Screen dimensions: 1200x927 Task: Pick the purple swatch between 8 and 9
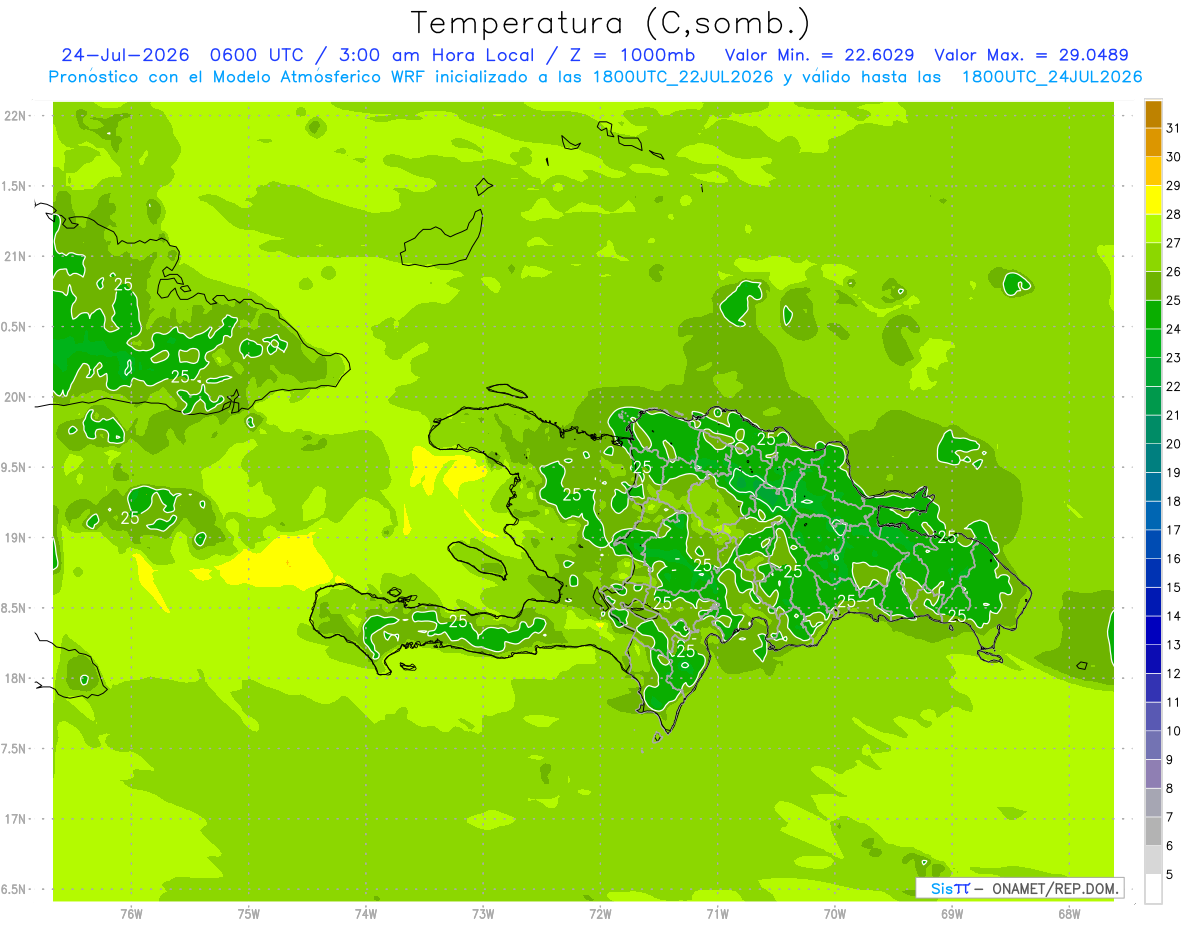point(1153,774)
